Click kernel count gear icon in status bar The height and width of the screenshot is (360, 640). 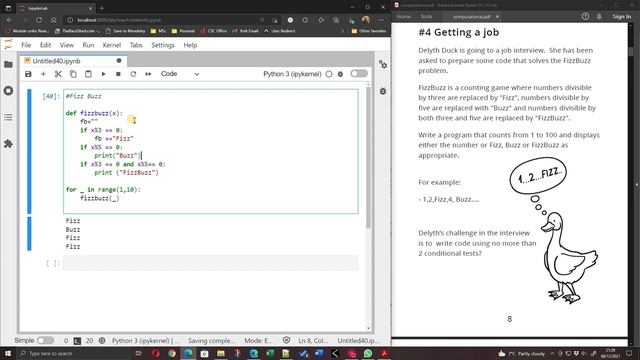pos(102,340)
